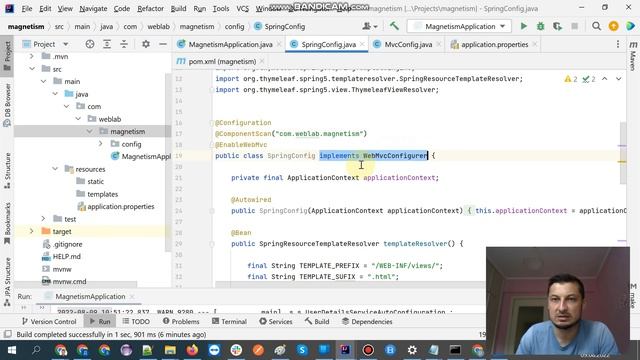
Task: Open IDE updates orange icon
Action: (x=613, y=26)
